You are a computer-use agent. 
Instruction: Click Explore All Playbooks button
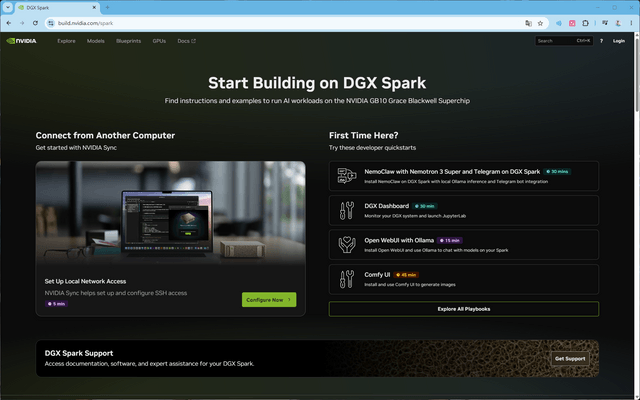click(x=464, y=309)
